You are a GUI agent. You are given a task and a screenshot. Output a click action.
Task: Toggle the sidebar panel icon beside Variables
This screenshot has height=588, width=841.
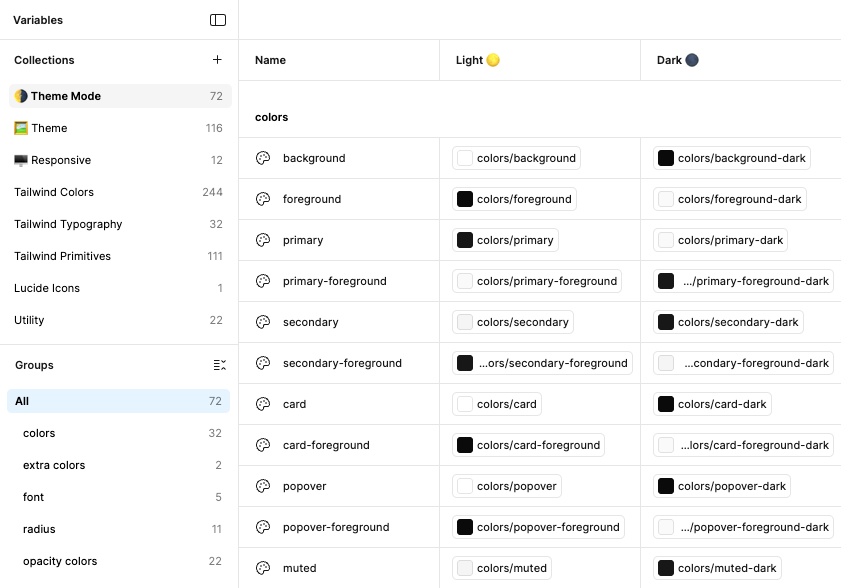218,20
